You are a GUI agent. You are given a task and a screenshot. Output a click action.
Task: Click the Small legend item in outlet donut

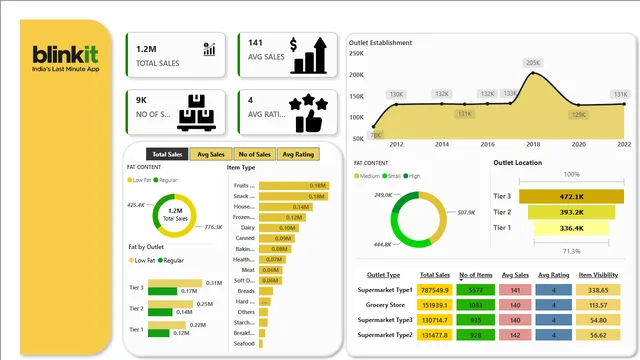point(391,176)
